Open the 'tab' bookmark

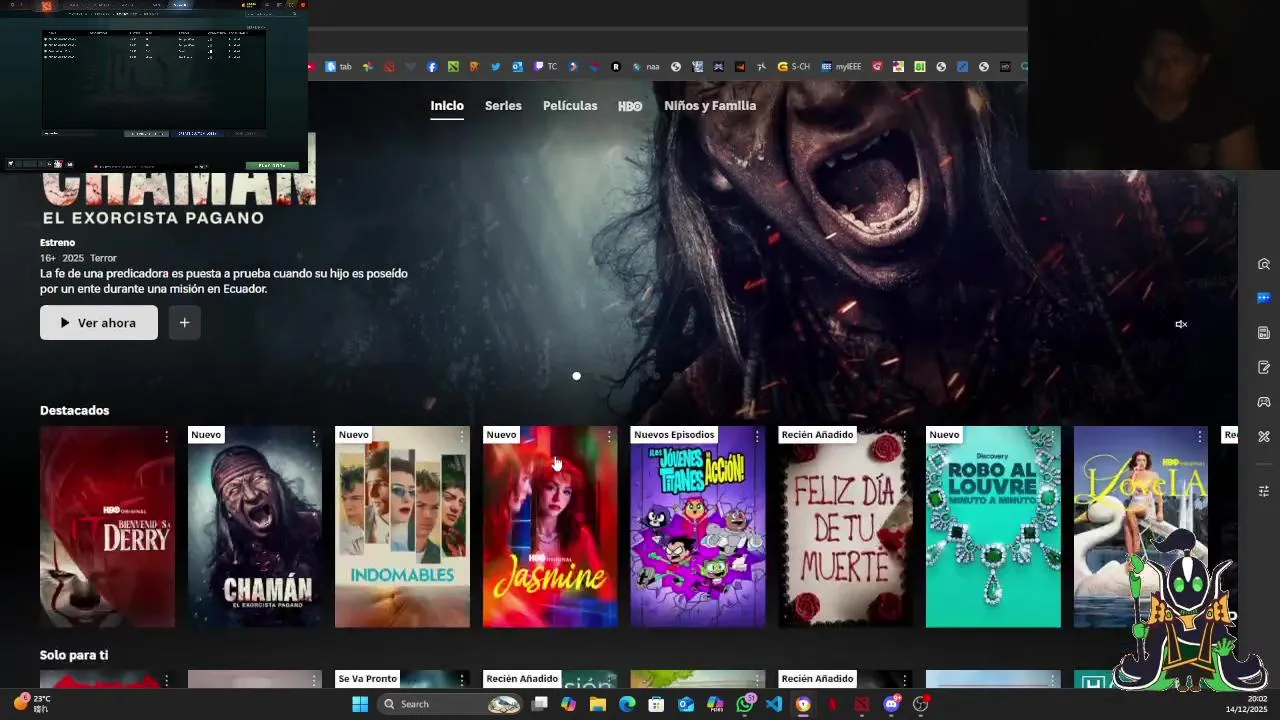(339, 67)
